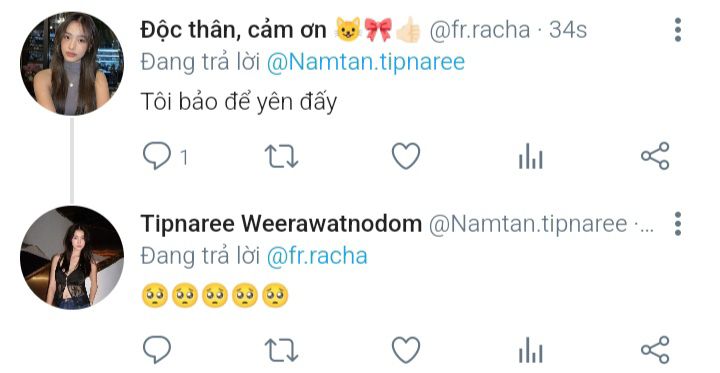Like Tipnaree's pleading-face emoji tweet
The height and width of the screenshot is (373, 720).
tap(406, 350)
